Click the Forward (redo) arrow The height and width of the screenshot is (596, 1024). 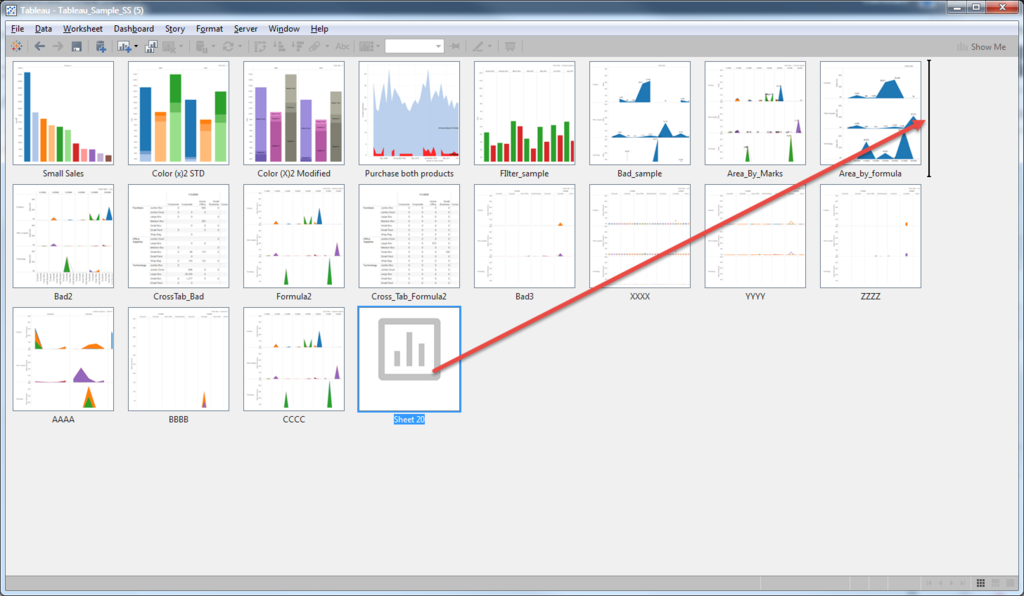57,46
